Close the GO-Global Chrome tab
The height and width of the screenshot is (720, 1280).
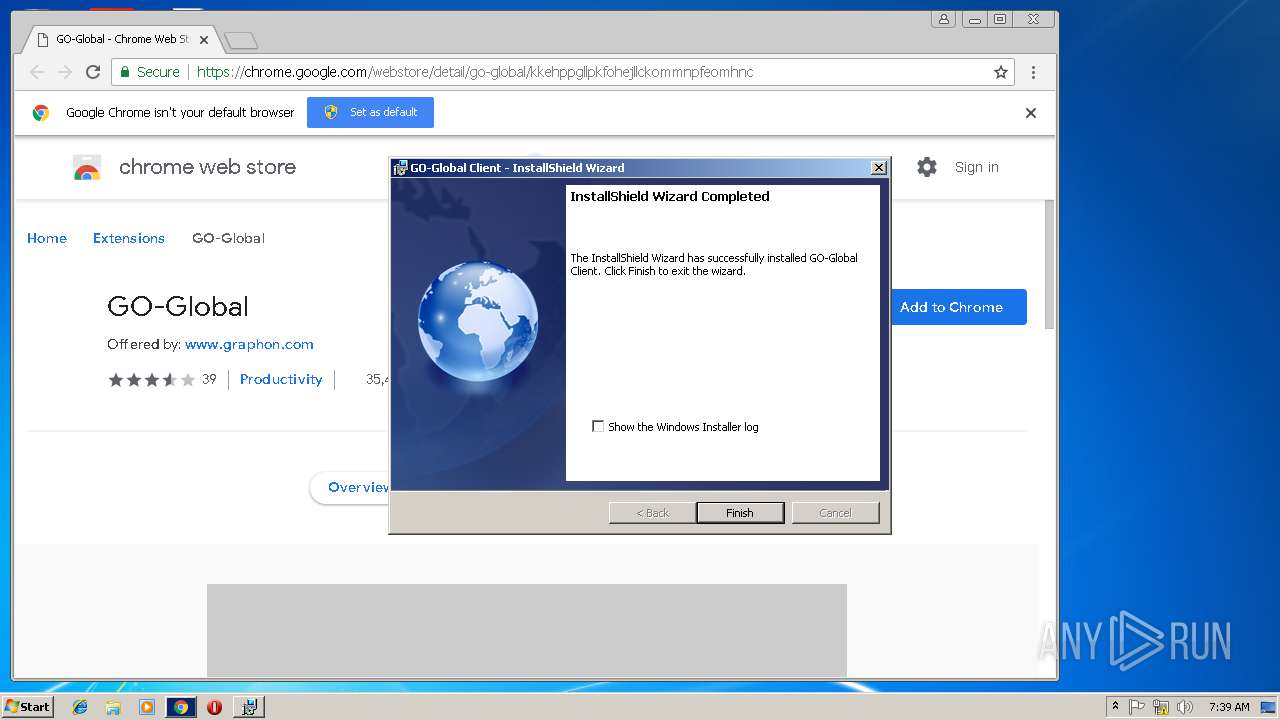203,40
